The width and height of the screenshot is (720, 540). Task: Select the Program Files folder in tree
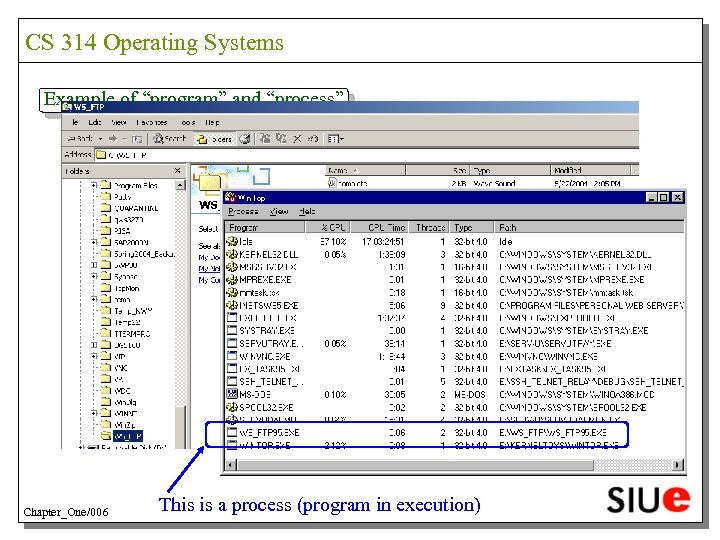[135, 186]
